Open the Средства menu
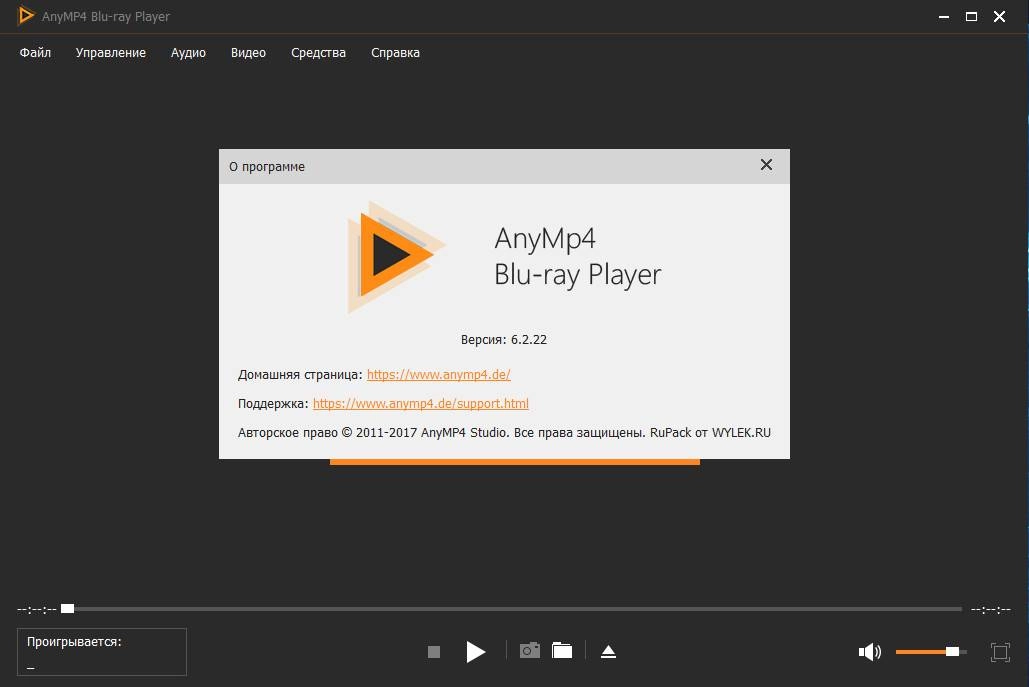The height and width of the screenshot is (687, 1029). 318,52
